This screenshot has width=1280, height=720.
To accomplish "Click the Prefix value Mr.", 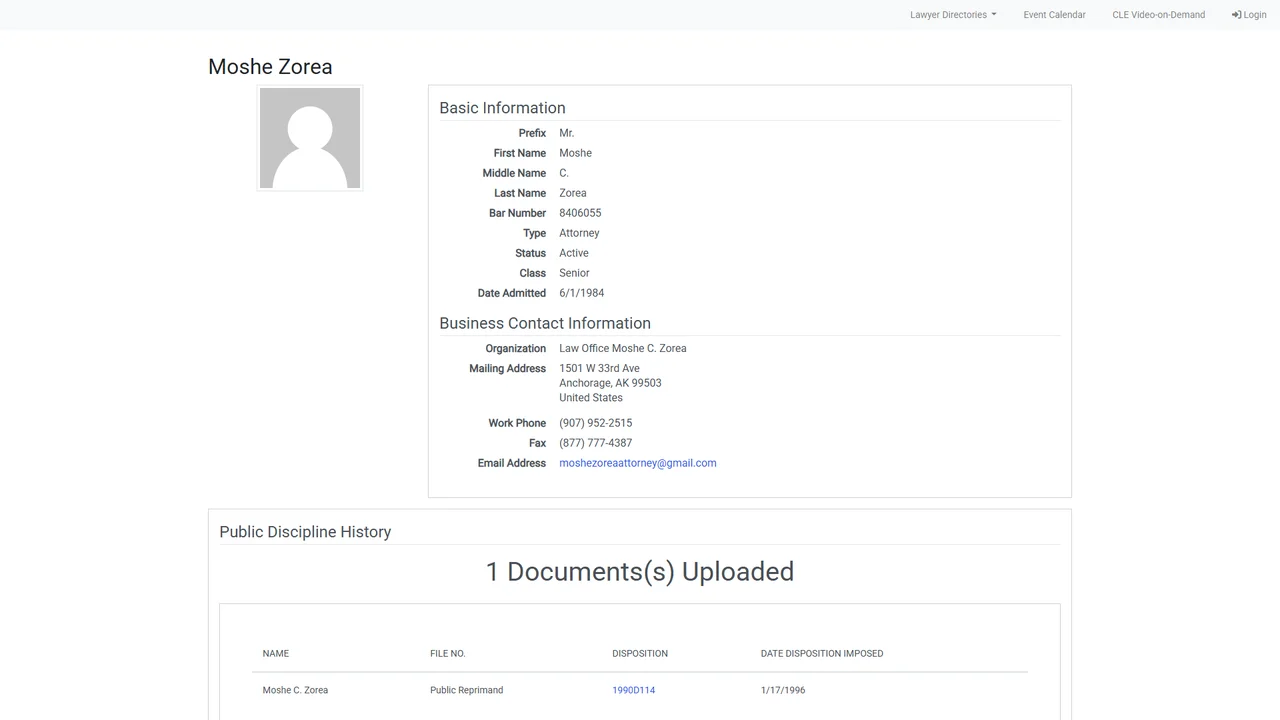I will tap(567, 133).
